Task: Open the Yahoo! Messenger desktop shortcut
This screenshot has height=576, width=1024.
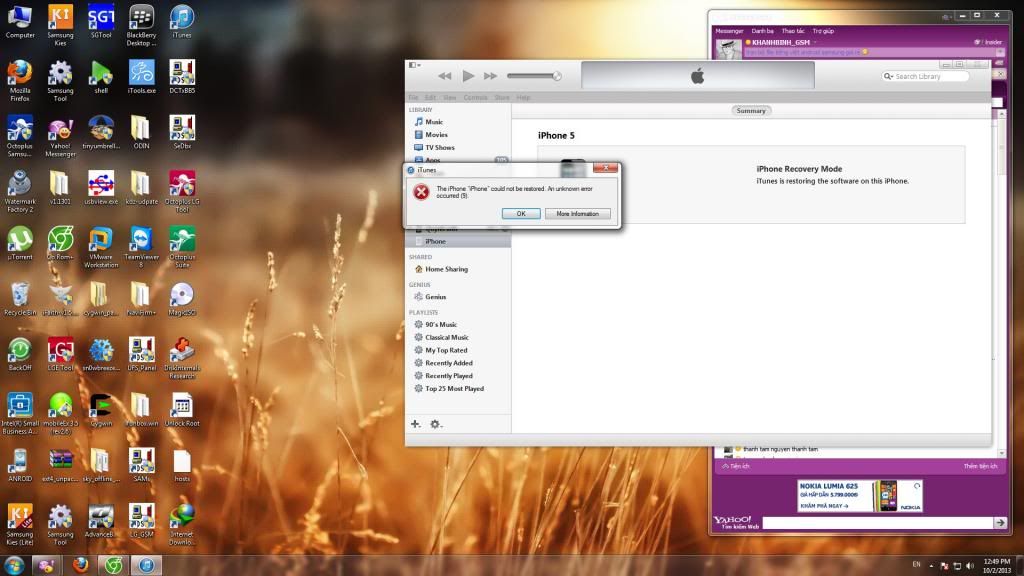Action: [x=60, y=136]
